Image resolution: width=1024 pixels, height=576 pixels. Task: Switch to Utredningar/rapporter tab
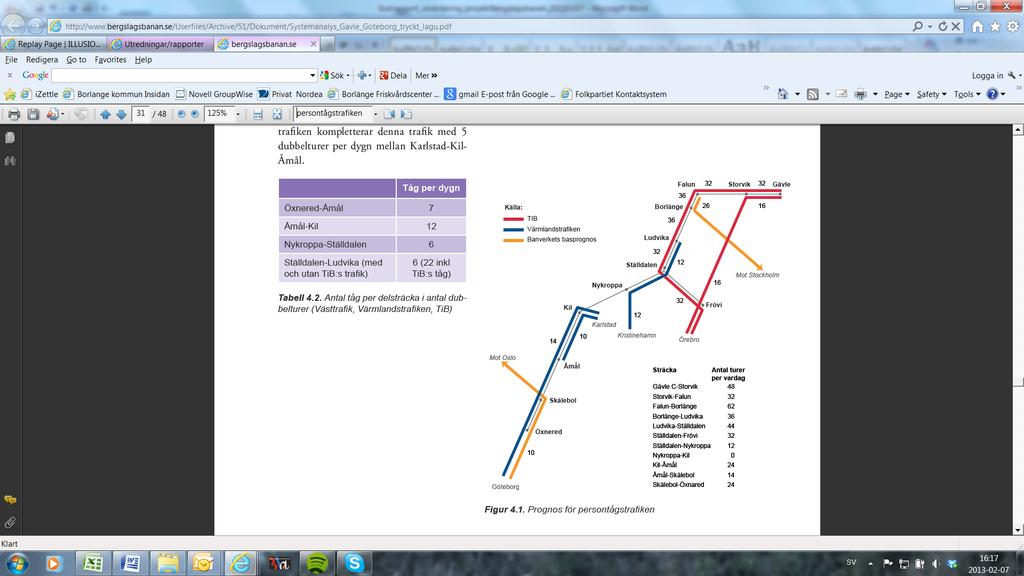pyautogui.click(x=160, y=44)
